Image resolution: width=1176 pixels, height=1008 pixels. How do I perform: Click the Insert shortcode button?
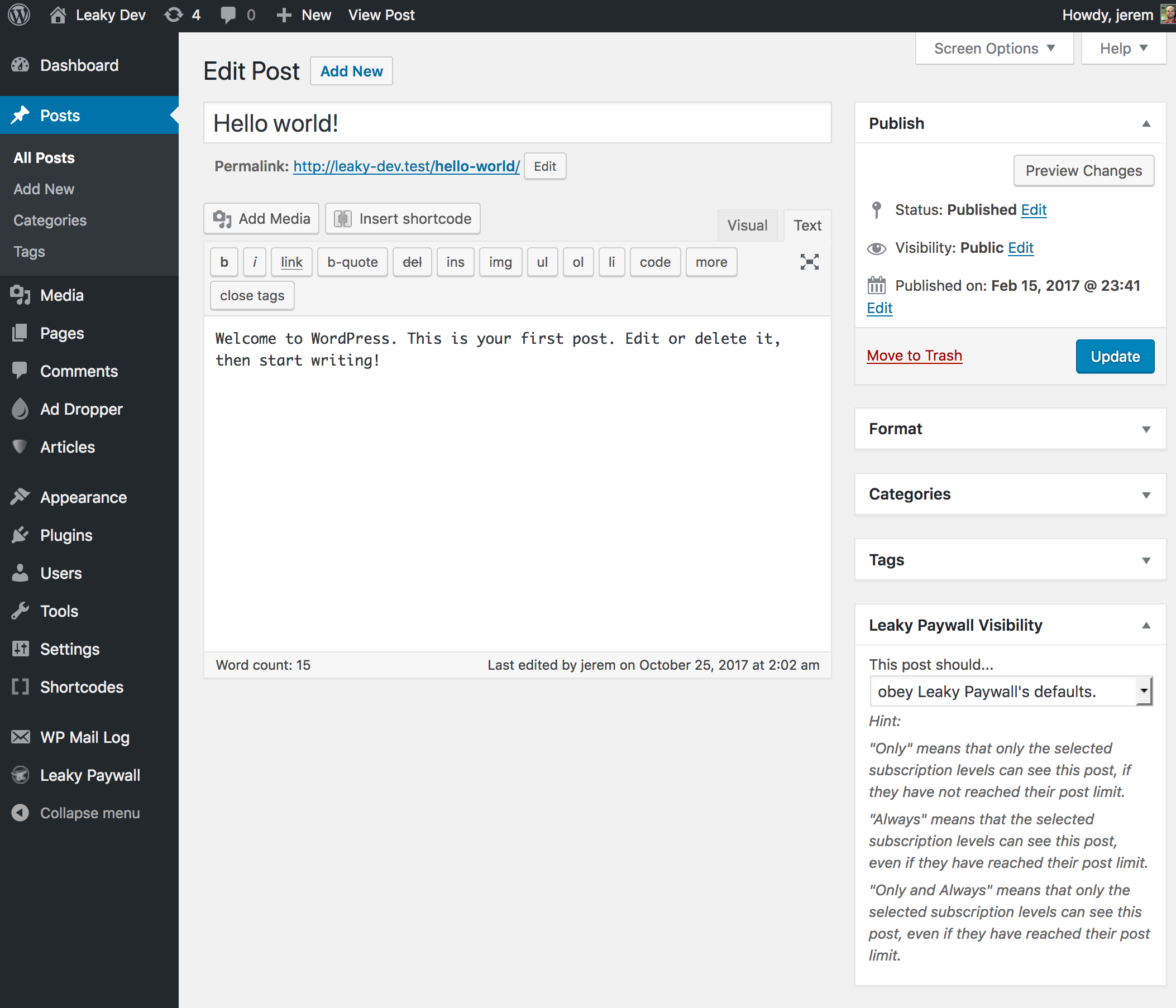tap(403, 218)
